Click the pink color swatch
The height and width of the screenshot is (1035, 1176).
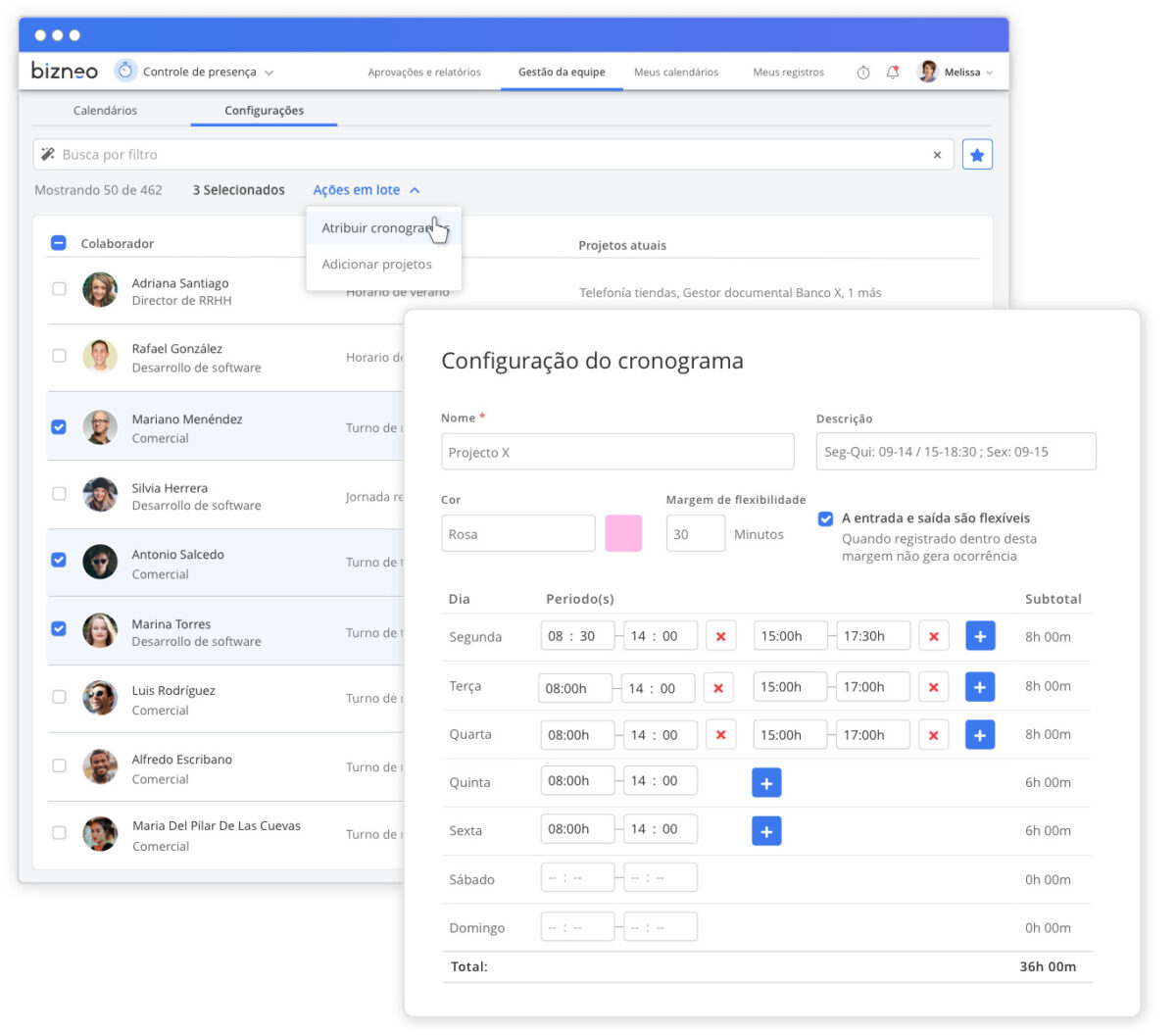tap(623, 534)
